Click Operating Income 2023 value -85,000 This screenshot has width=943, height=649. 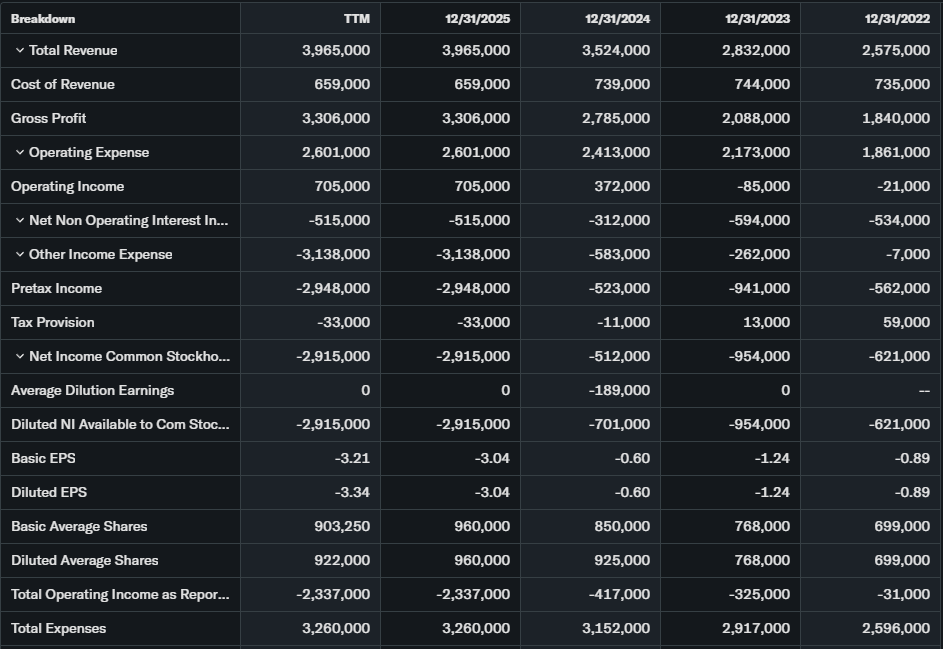pos(763,186)
